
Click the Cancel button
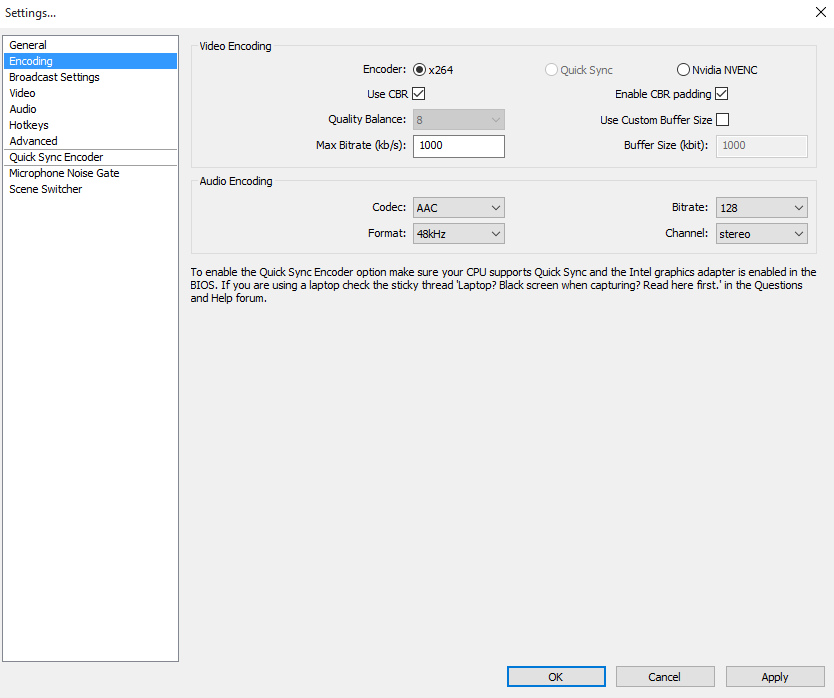coord(665,677)
